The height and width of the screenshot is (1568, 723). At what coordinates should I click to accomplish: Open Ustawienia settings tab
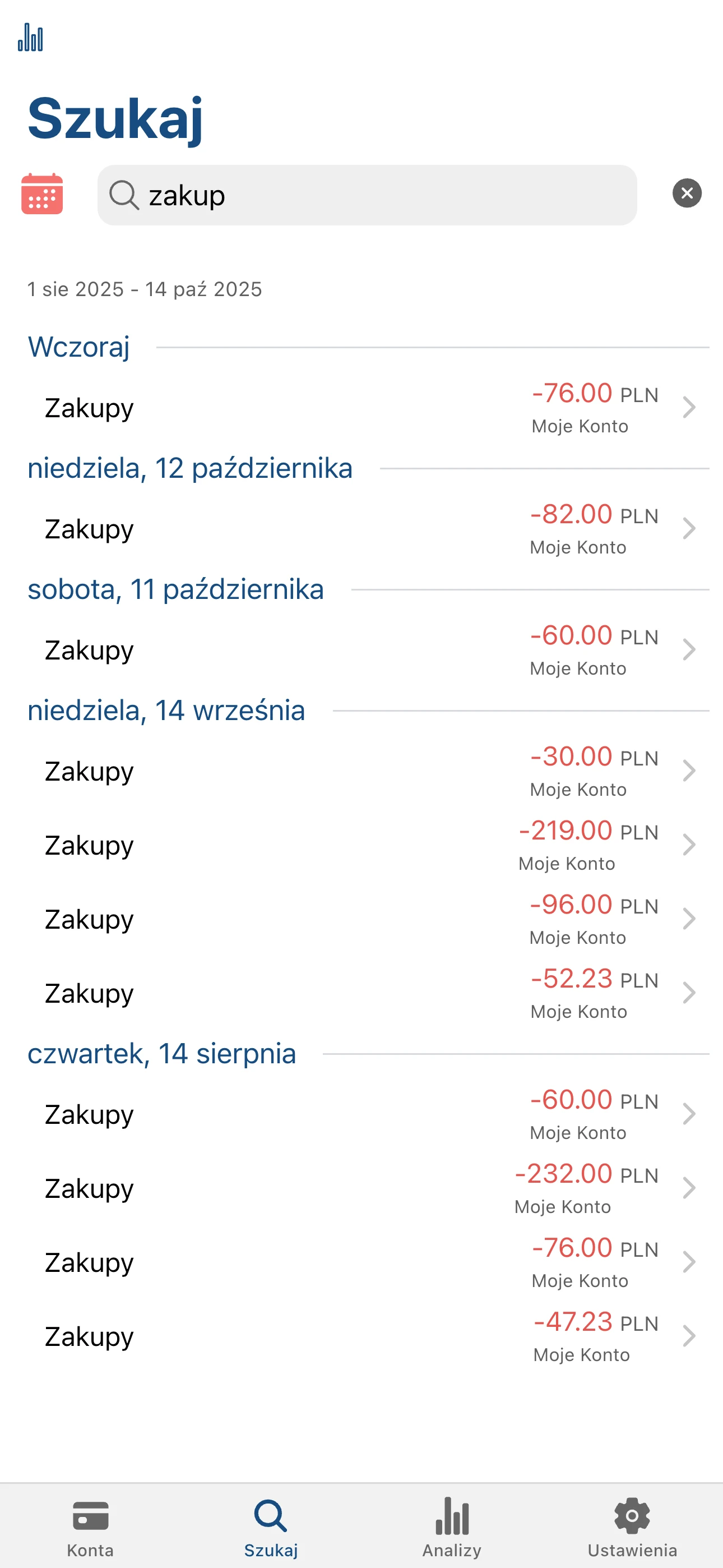(x=632, y=1527)
